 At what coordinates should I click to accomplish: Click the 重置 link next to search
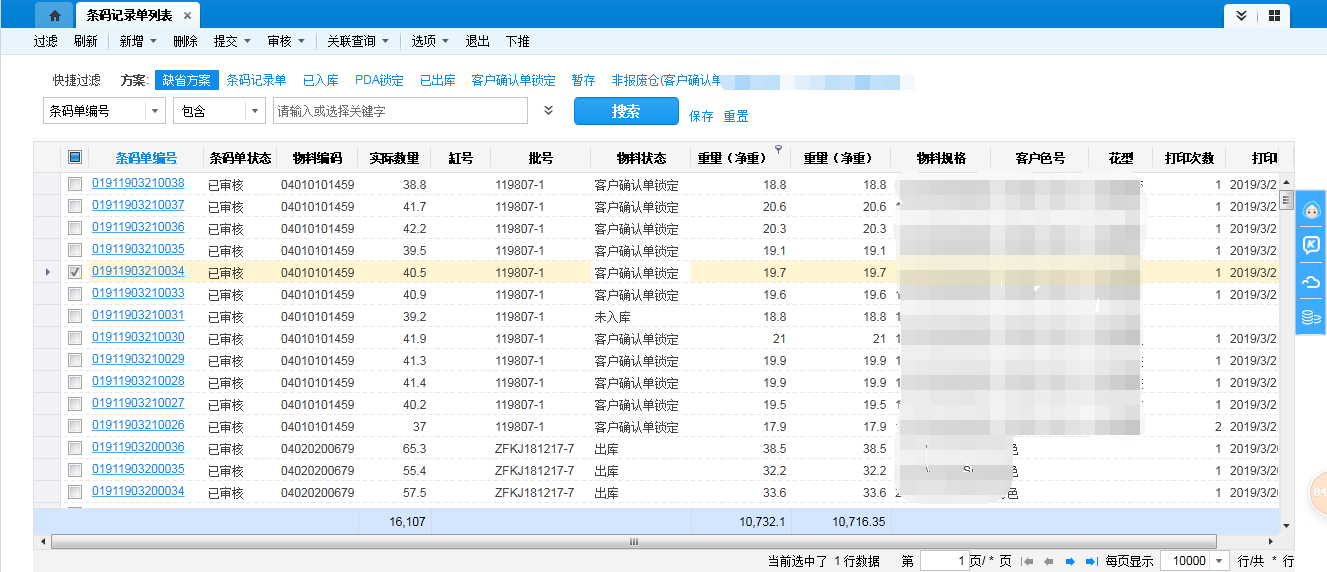tap(736, 116)
